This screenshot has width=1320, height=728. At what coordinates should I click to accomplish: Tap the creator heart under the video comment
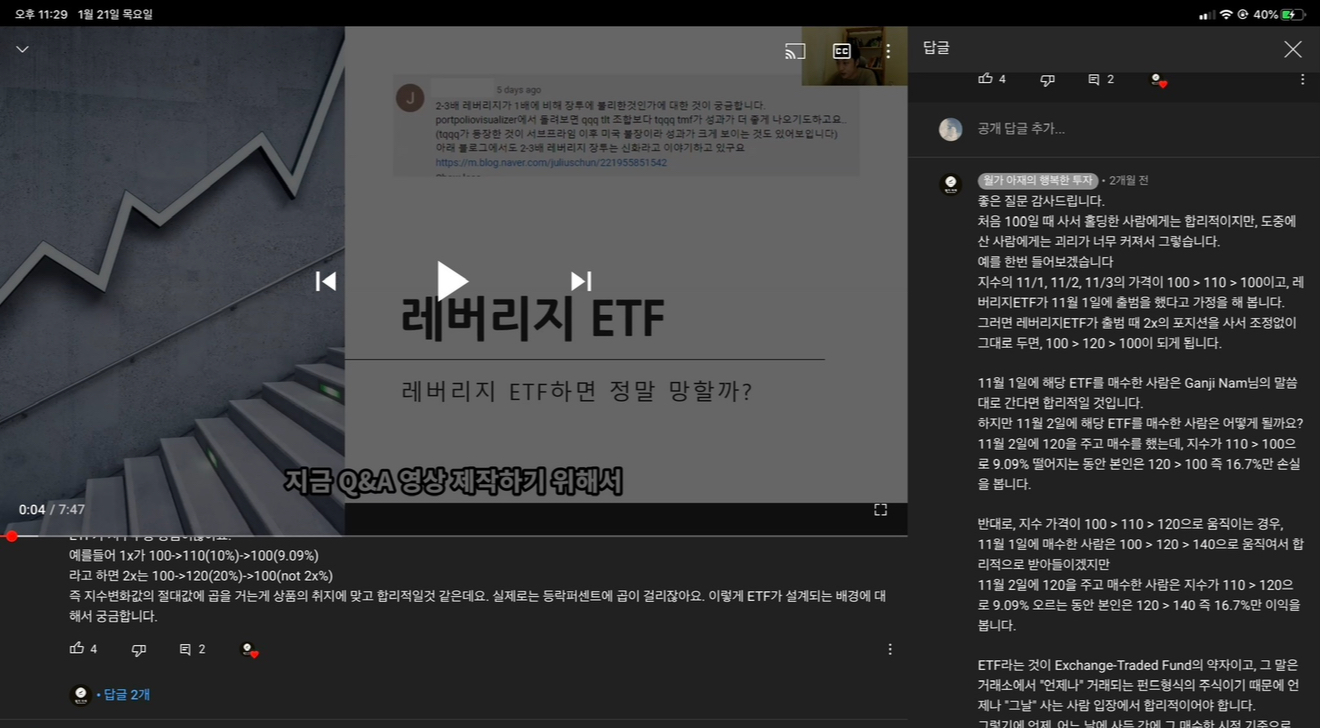249,650
